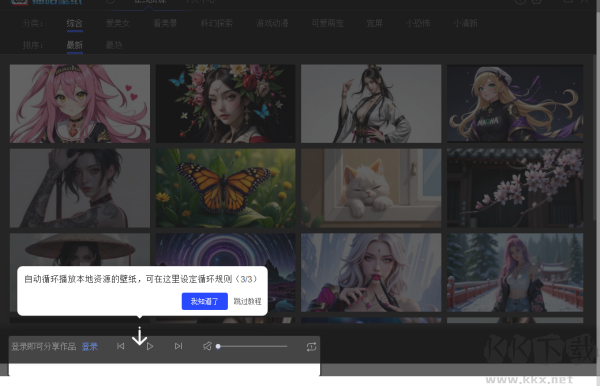Open the pink-haired anime girl wallpaper
Screen dimensions: 600x386
(80, 103)
